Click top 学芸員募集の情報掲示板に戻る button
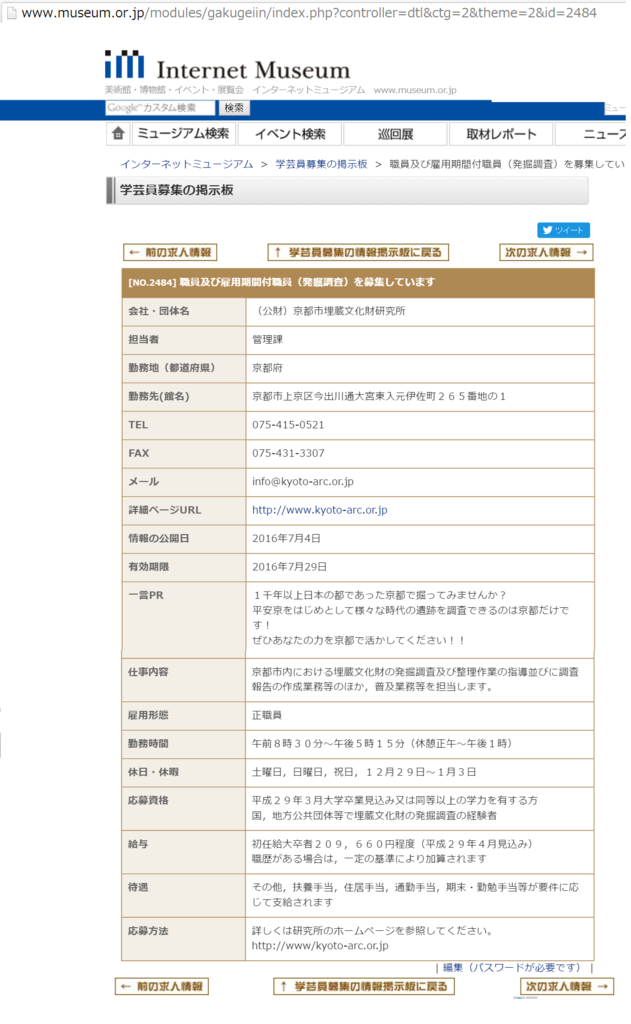This screenshot has height=1024, width=631. point(358,252)
